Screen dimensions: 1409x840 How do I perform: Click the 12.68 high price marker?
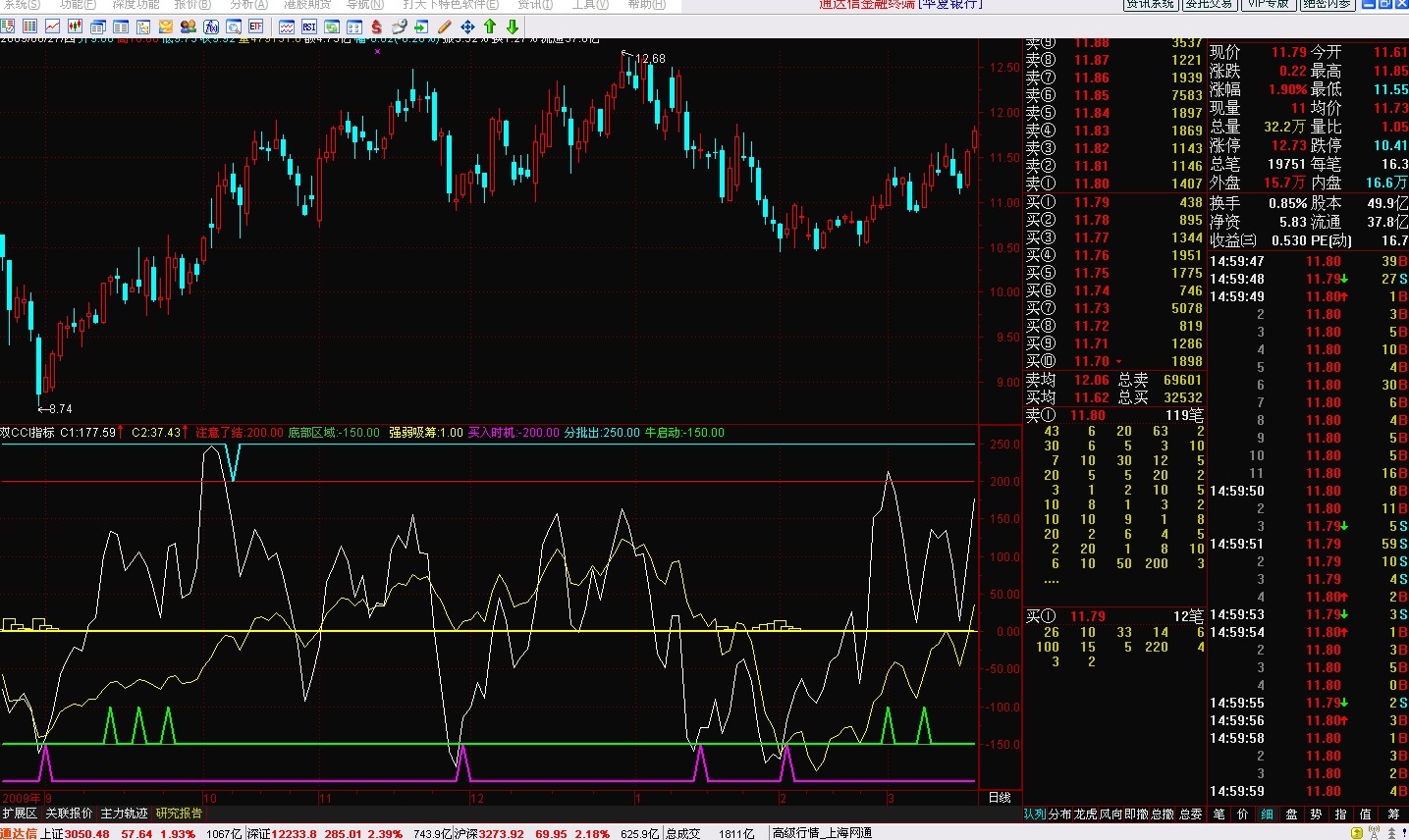pos(649,59)
